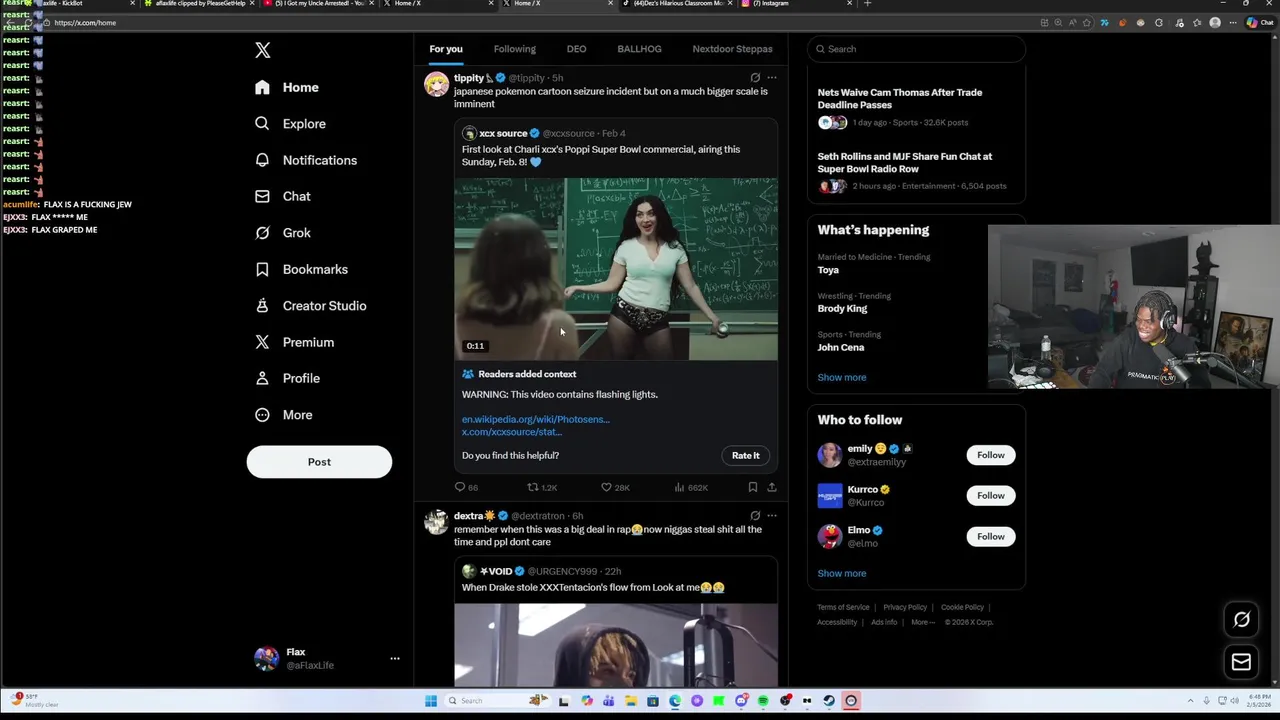Click Grok icon on tippity's post
This screenshot has height=720, width=1280.
(755, 77)
